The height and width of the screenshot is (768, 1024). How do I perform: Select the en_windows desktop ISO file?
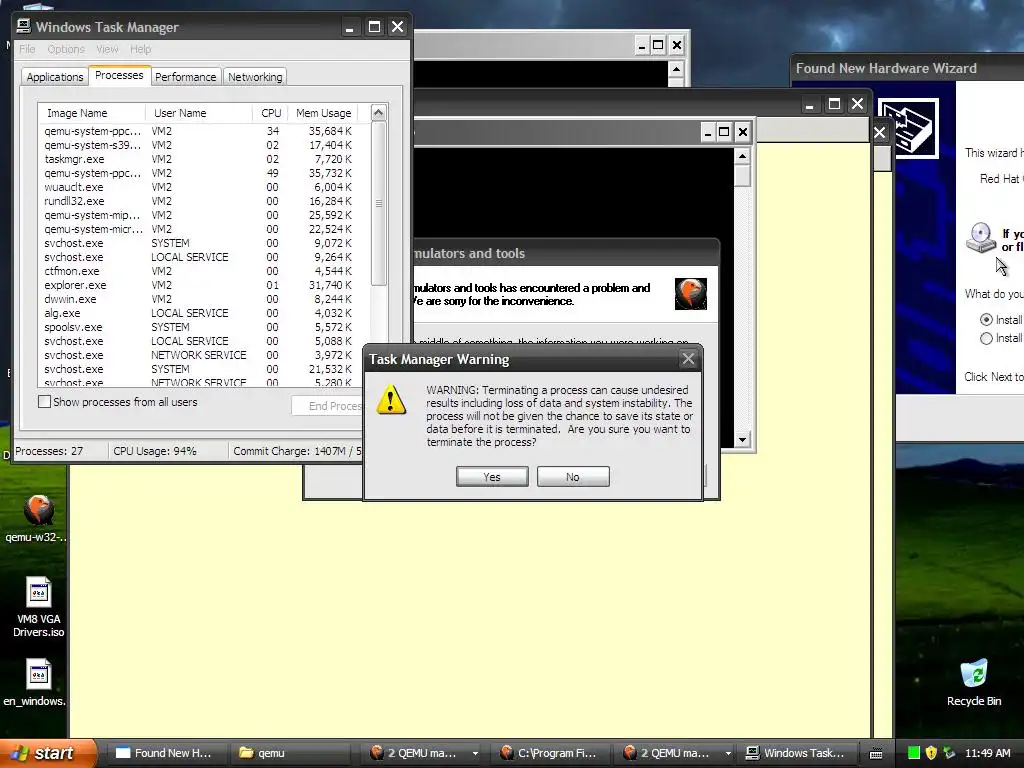(x=39, y=675)
